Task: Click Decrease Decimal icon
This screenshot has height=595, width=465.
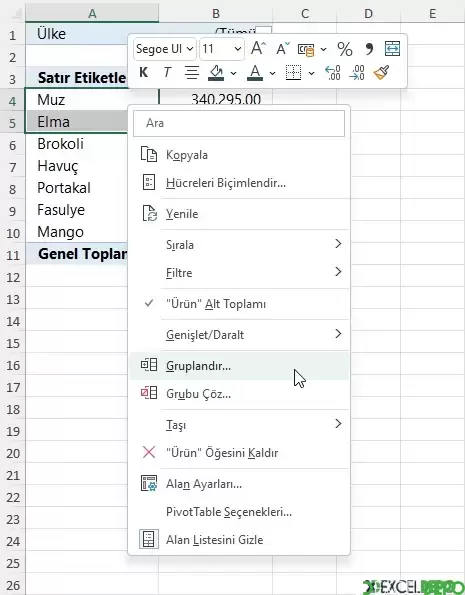Action: point(357,72)
